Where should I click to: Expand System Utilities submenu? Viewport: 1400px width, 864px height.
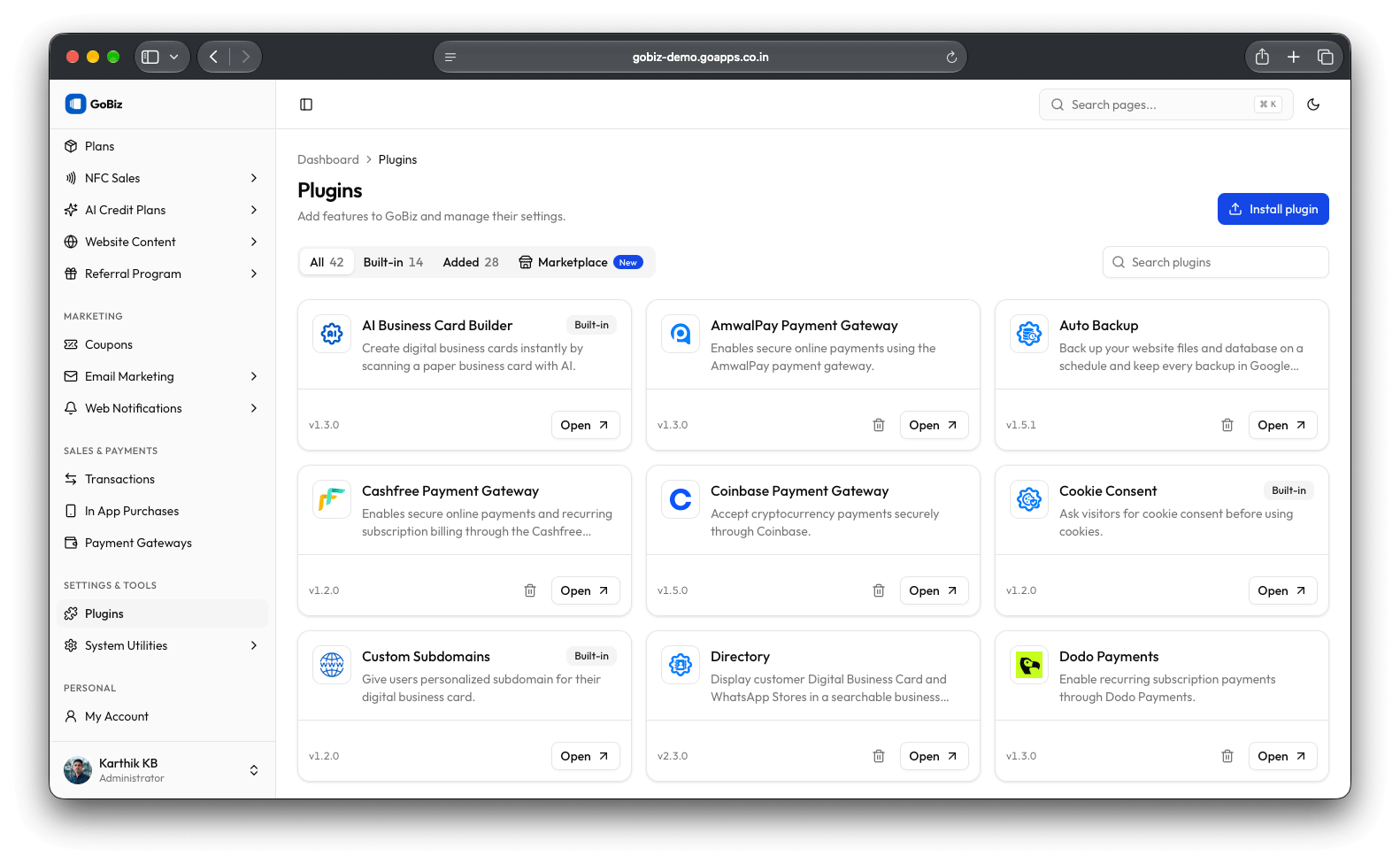254,645
